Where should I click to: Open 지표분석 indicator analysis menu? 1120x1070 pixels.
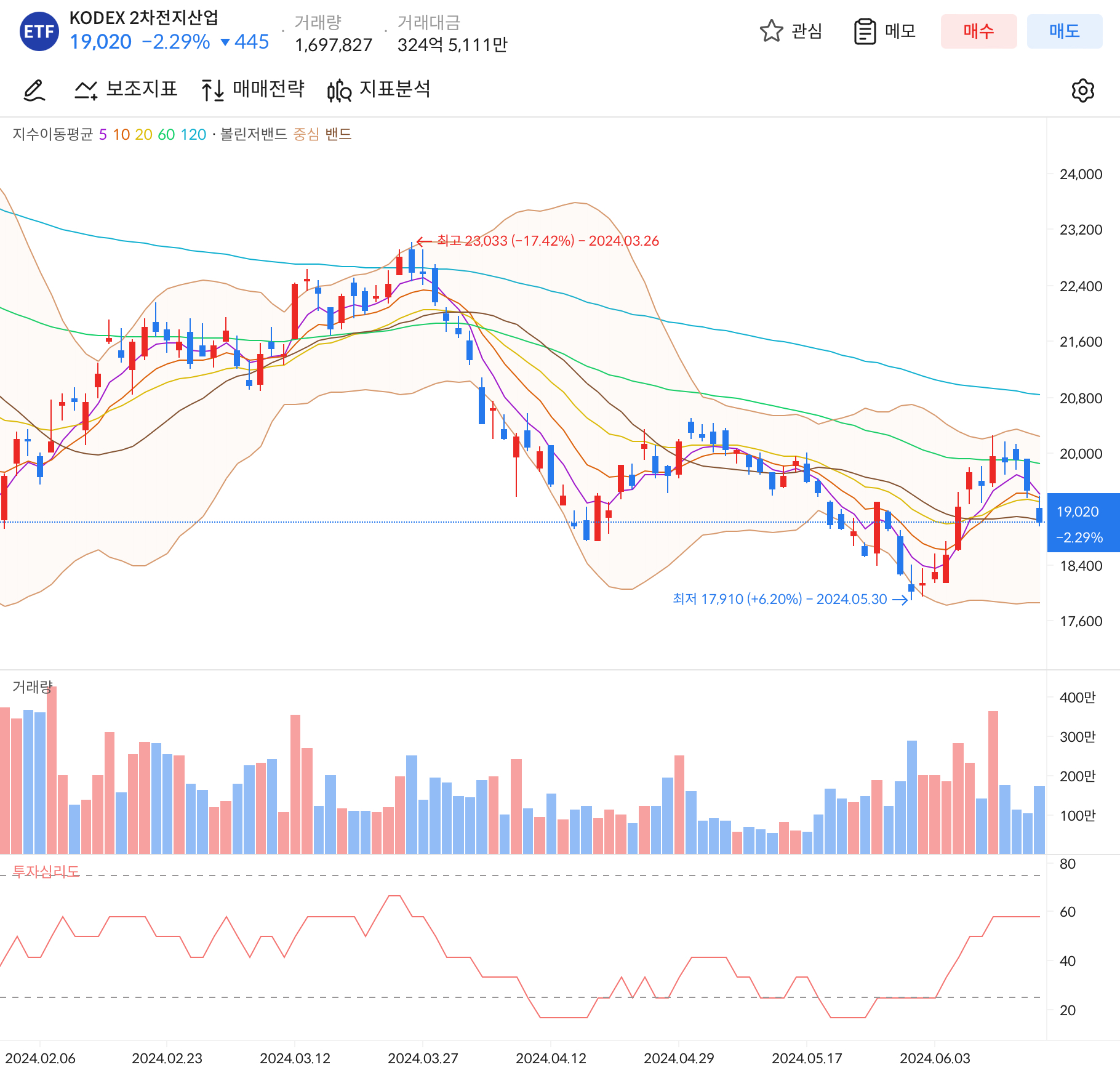click(x=379, y=90)
